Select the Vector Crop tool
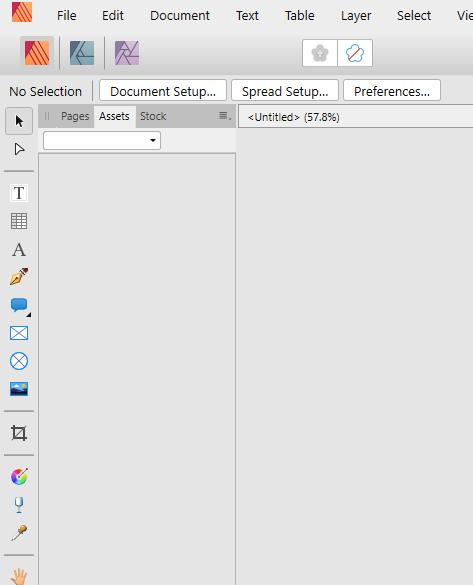Viewport: 473px width, 585px height. (x=19, y=433)
